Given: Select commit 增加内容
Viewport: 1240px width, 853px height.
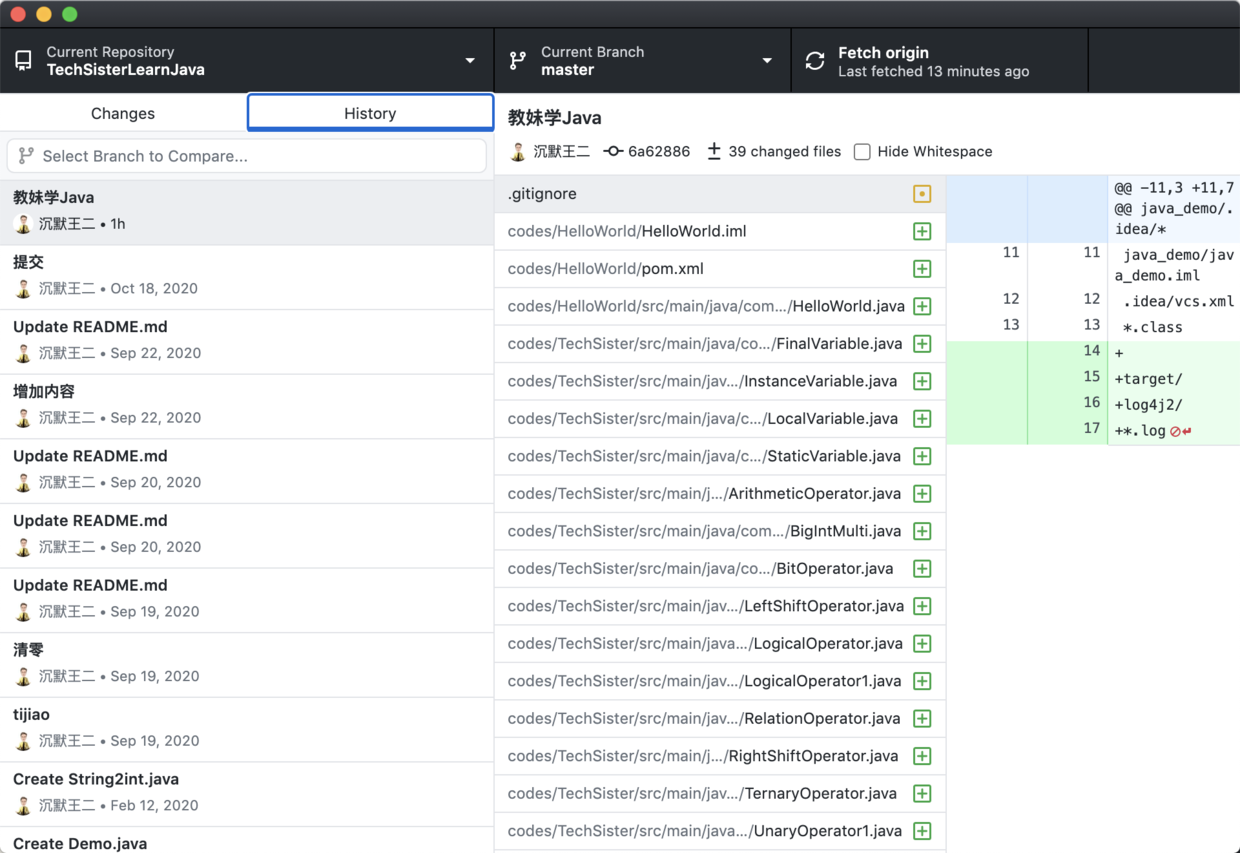Looking at the screenshot, I should pyautogui.click(x=247, y=406).
